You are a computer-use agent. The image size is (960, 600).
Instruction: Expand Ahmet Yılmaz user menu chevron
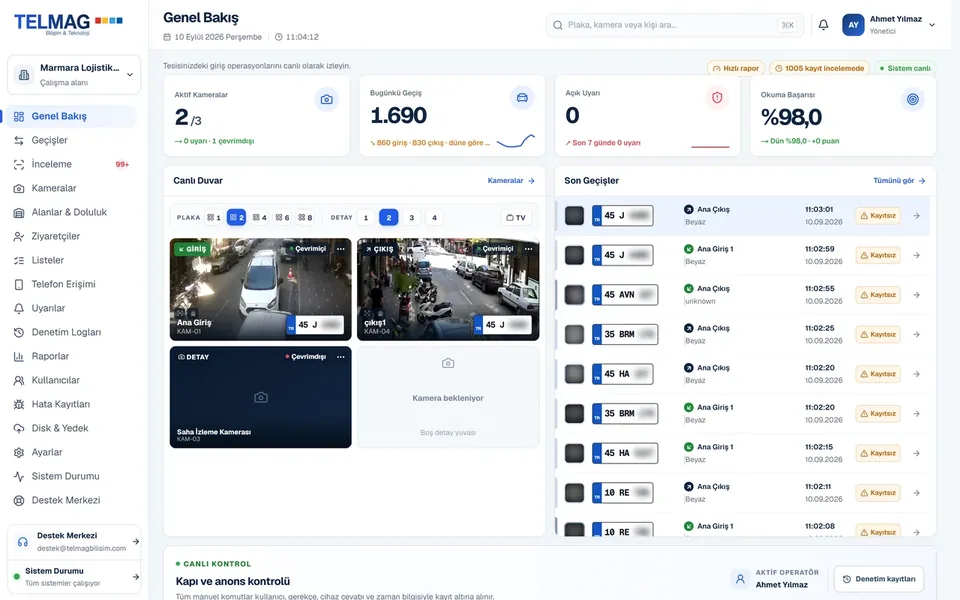coord(932,25)
